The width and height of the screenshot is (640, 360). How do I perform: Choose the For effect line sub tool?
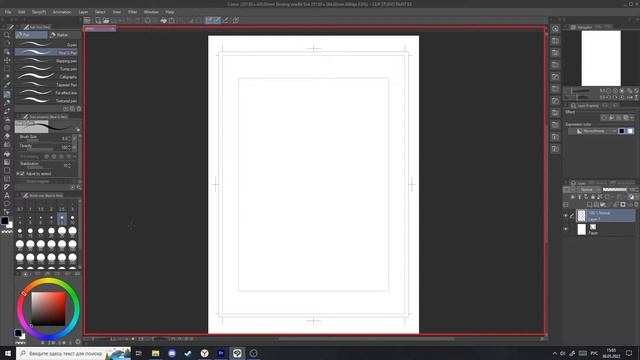pyautogui.click(x=47, y=93)
